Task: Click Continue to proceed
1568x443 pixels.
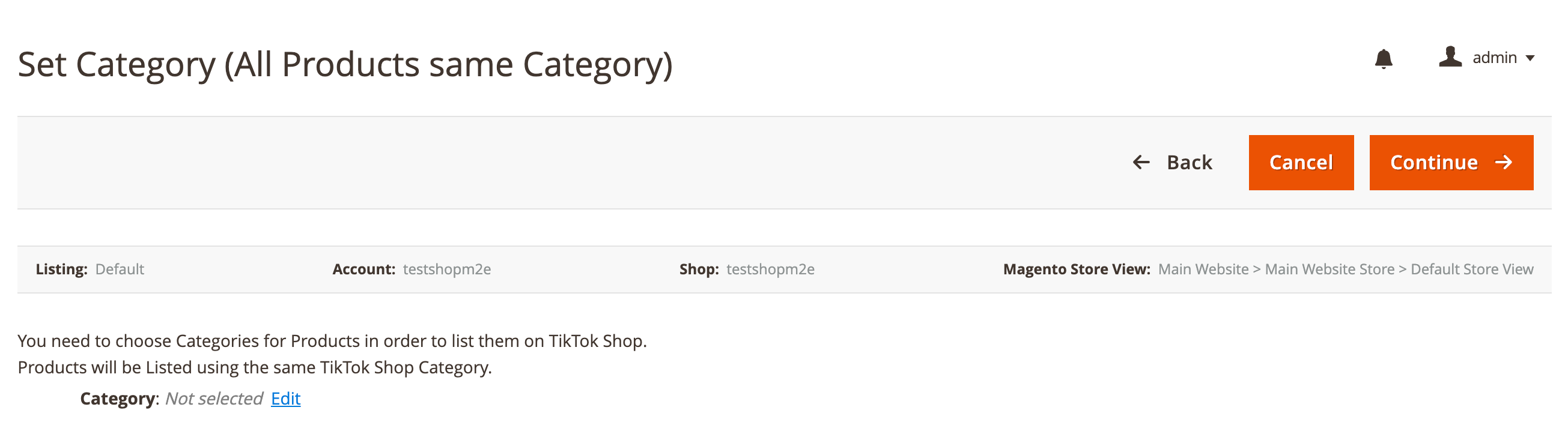Action: click(1451, 163)
